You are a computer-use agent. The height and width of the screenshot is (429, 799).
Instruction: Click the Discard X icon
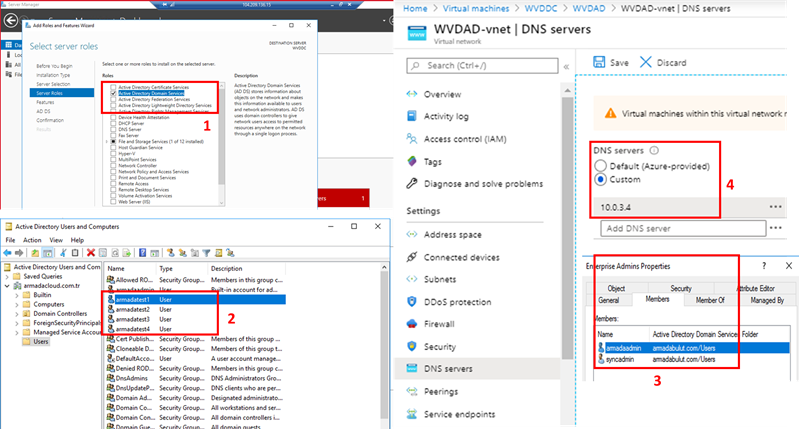[646, 62]
